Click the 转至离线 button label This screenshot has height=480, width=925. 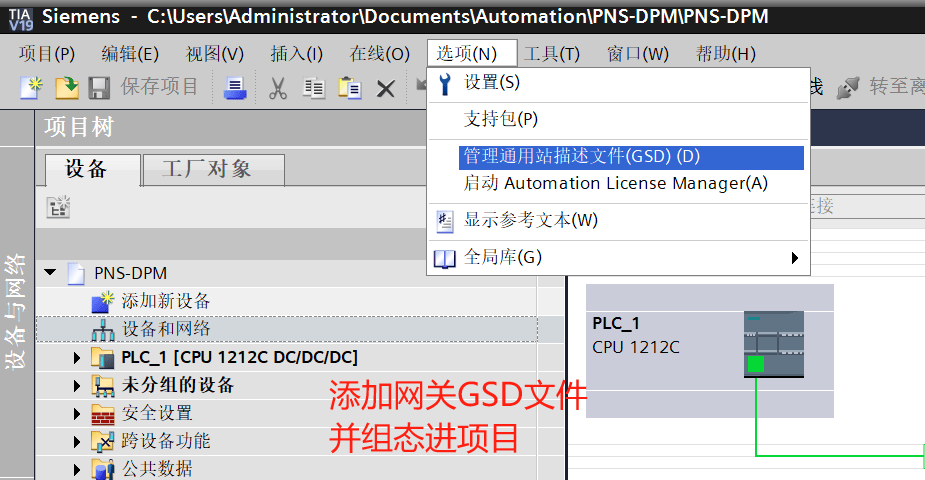897,87
